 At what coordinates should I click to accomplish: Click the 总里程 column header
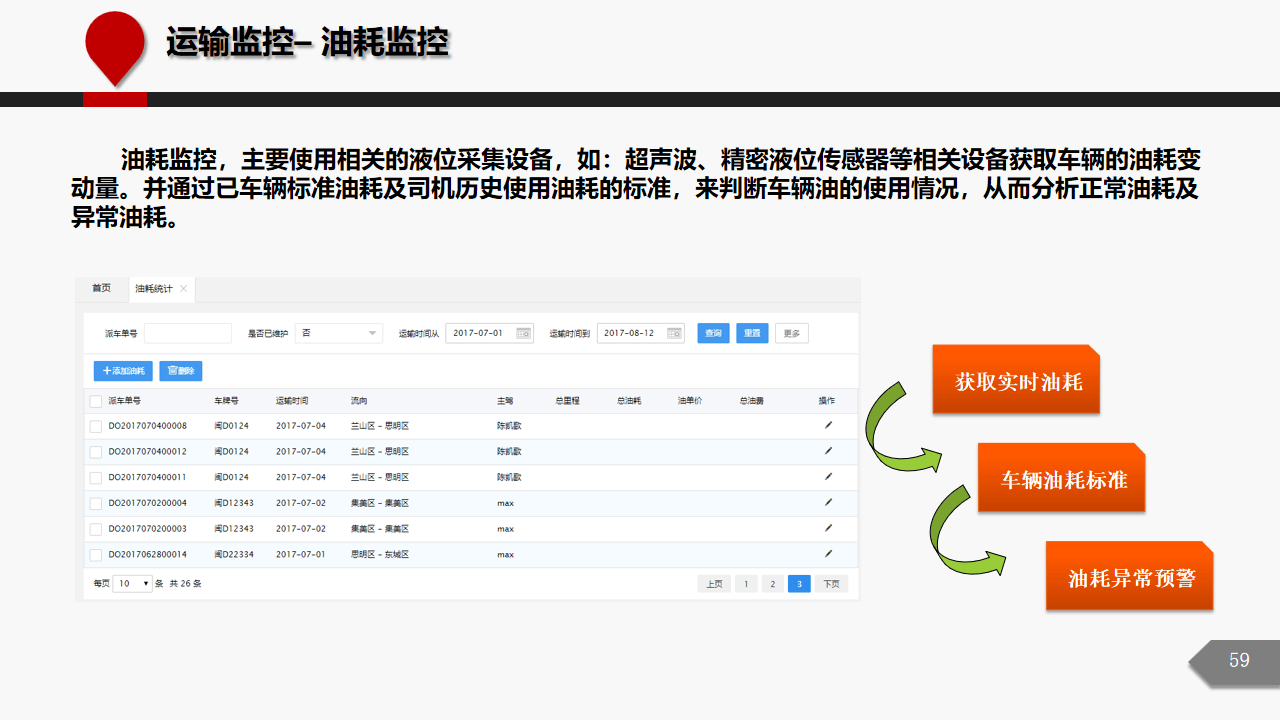coord(567,400)
